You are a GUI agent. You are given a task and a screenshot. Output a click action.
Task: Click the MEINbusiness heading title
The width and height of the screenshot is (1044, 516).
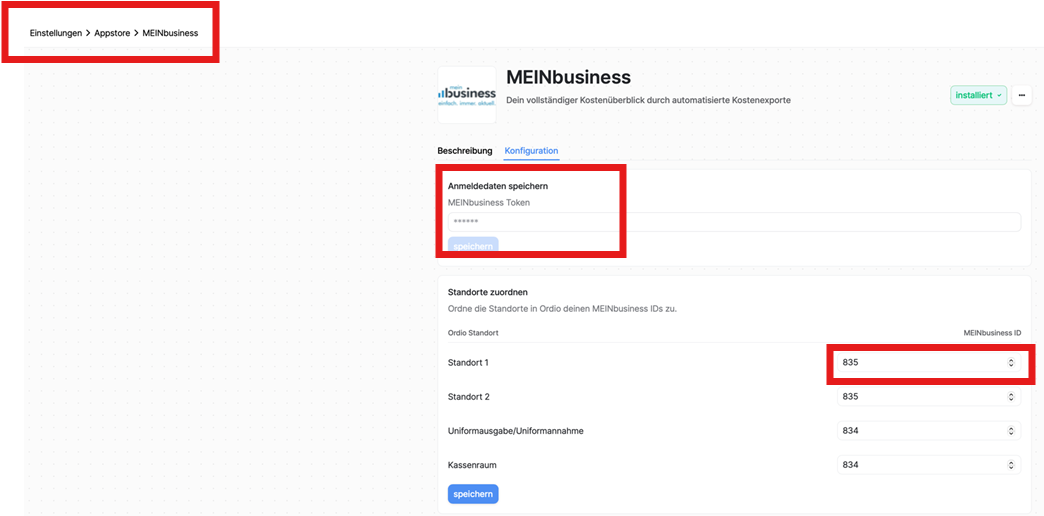[568, 77]
